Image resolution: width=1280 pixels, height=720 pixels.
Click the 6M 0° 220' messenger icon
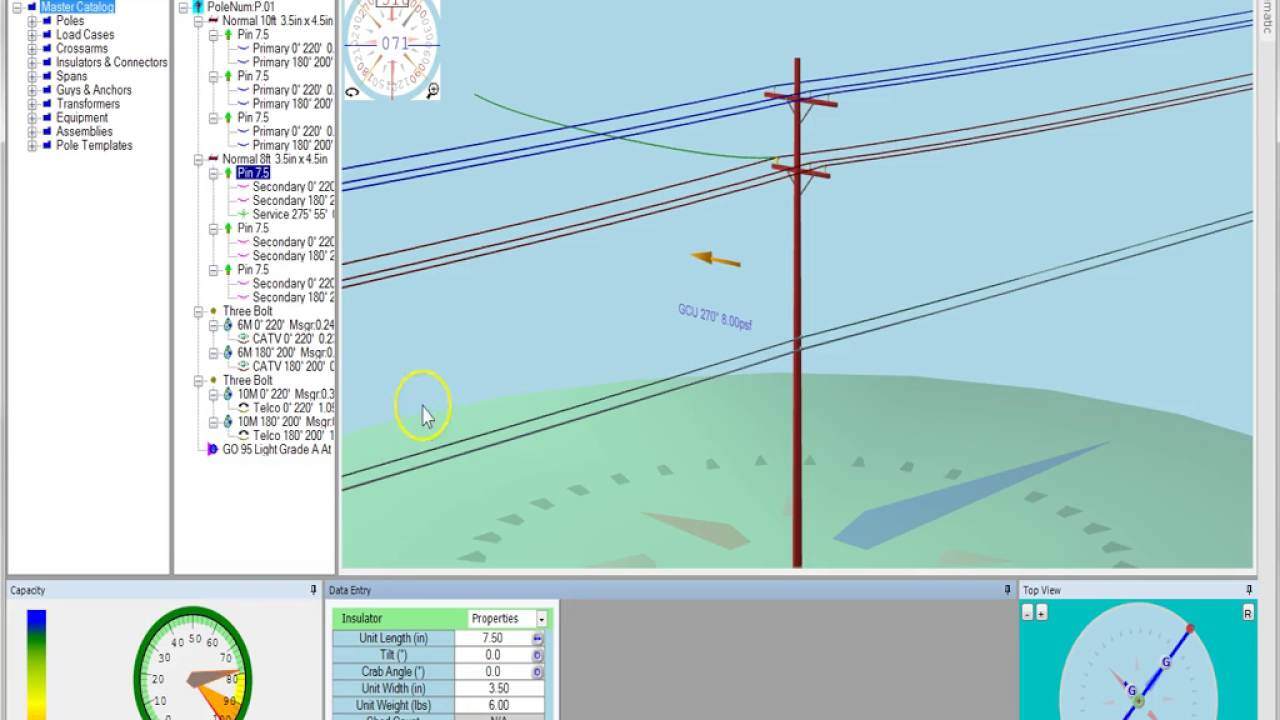[x=228, y=325]
